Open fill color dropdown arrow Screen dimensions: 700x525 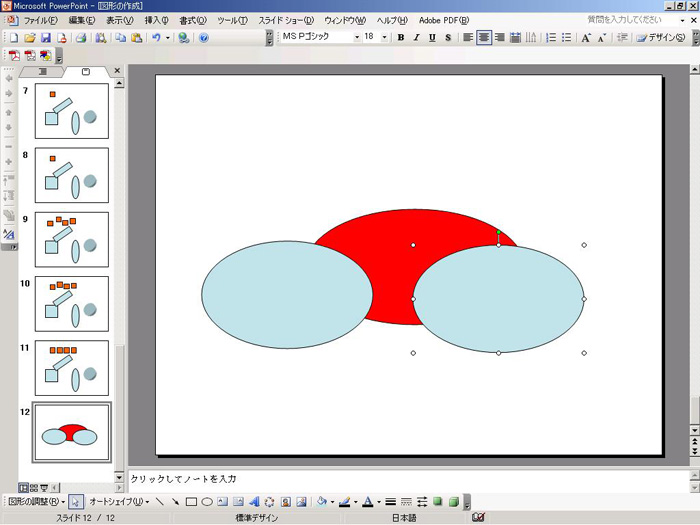332,502
